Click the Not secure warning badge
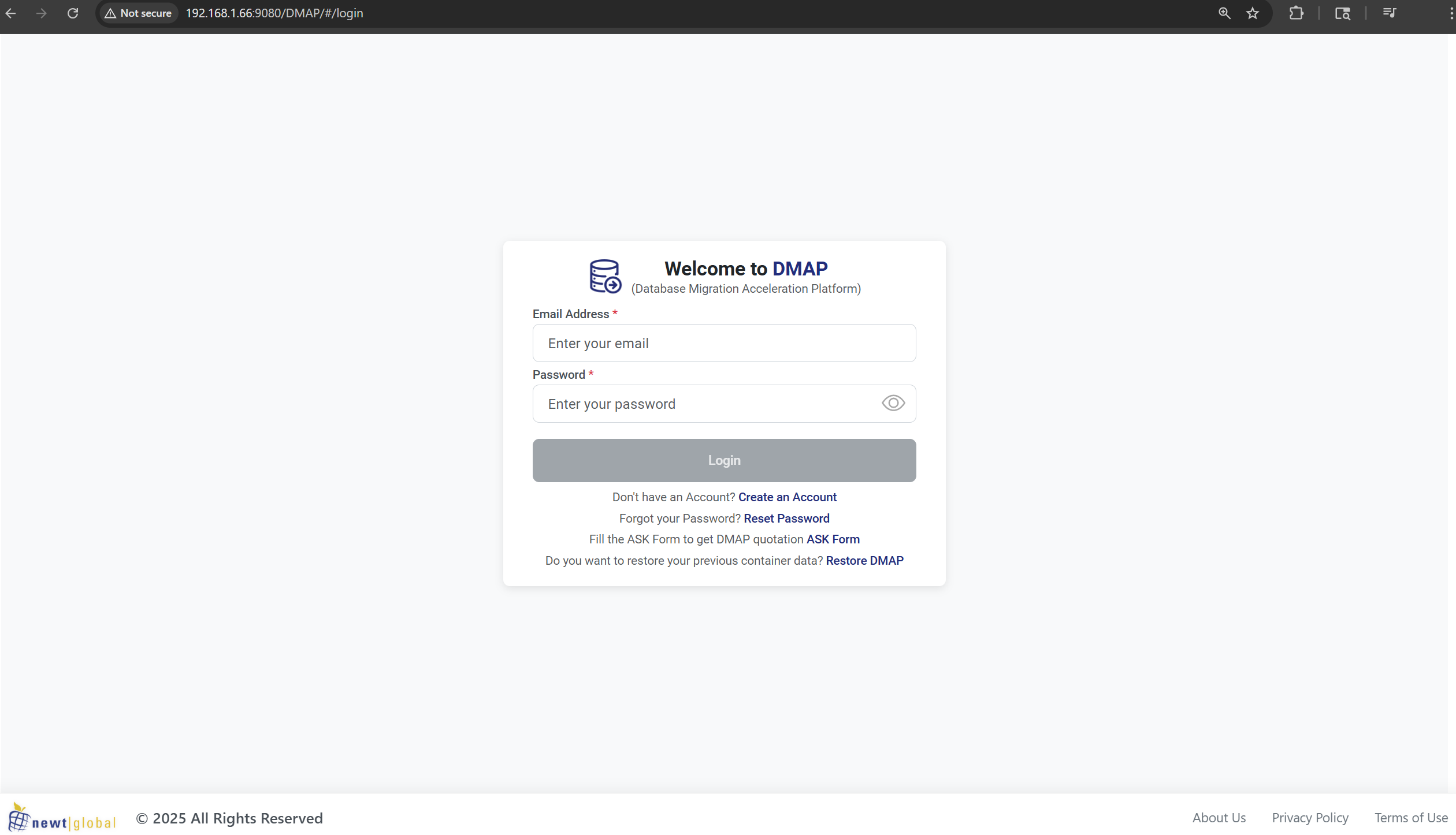 click(x=139, y=13)
